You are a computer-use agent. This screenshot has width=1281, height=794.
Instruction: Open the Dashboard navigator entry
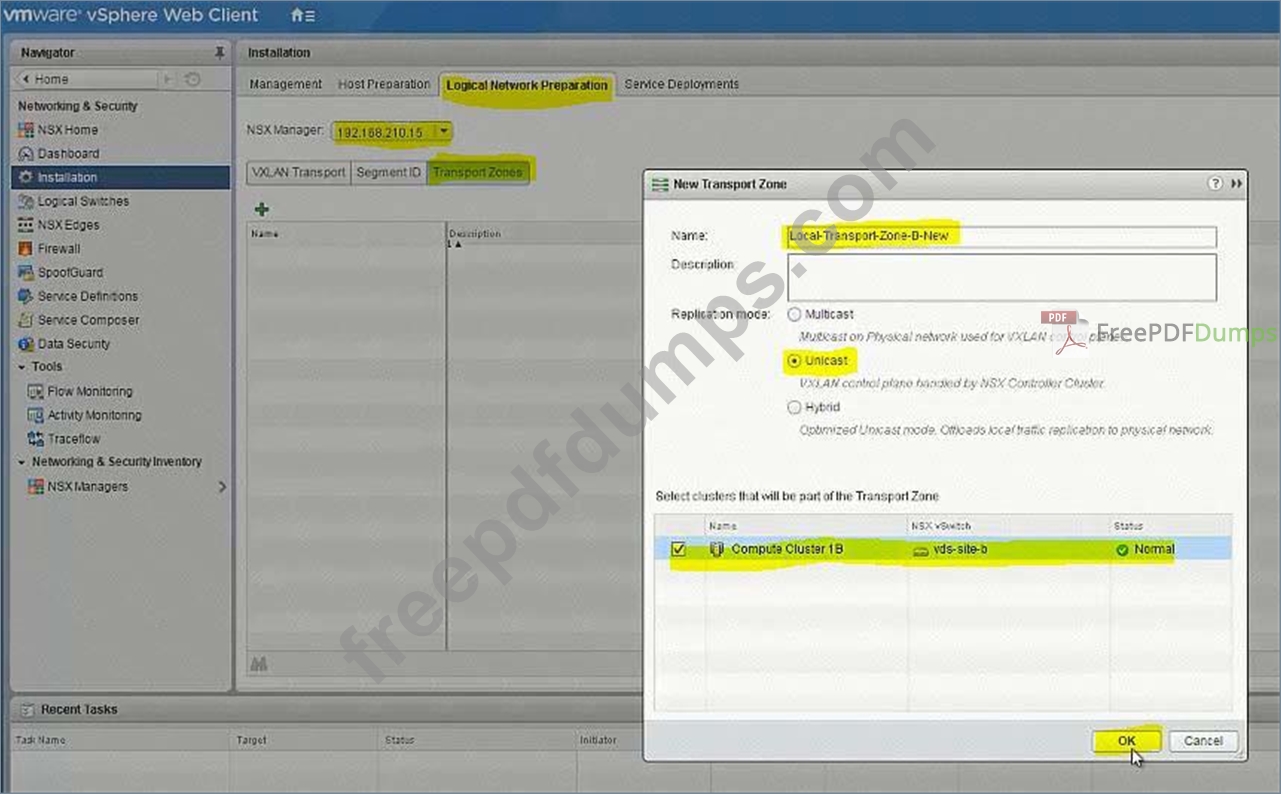68,154
